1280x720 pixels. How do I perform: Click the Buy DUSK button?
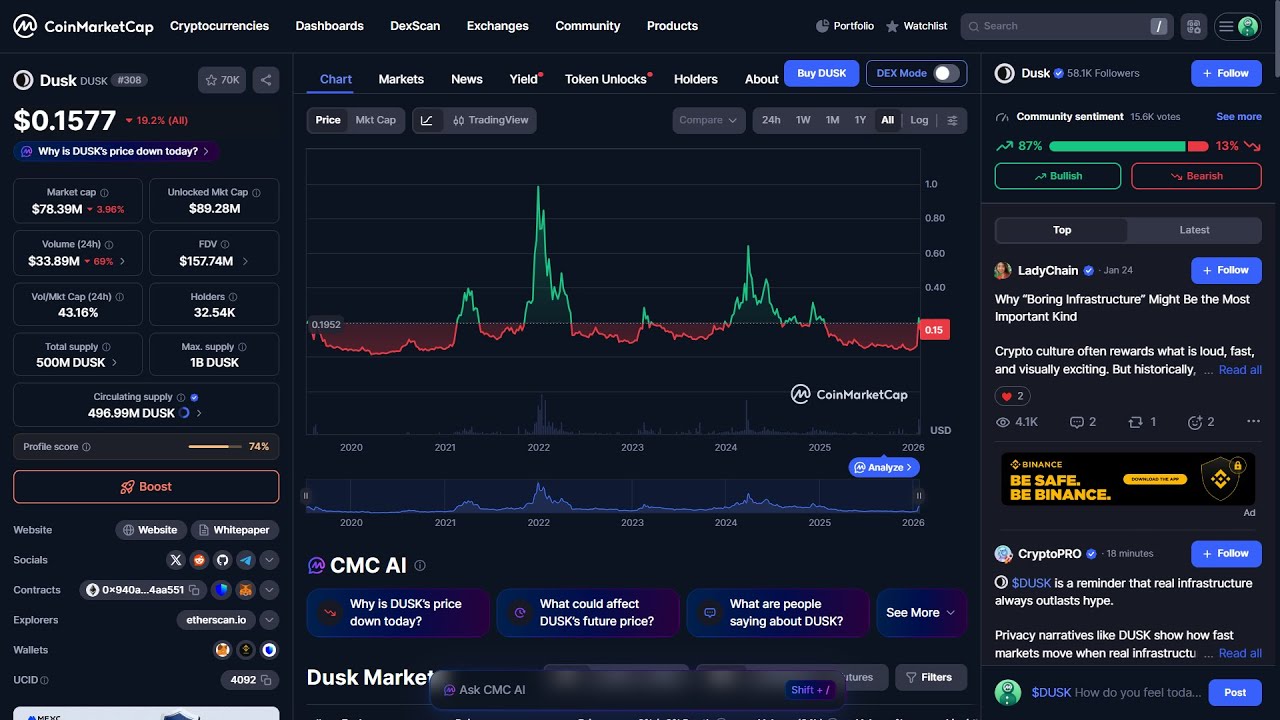[x=821, y=73]
